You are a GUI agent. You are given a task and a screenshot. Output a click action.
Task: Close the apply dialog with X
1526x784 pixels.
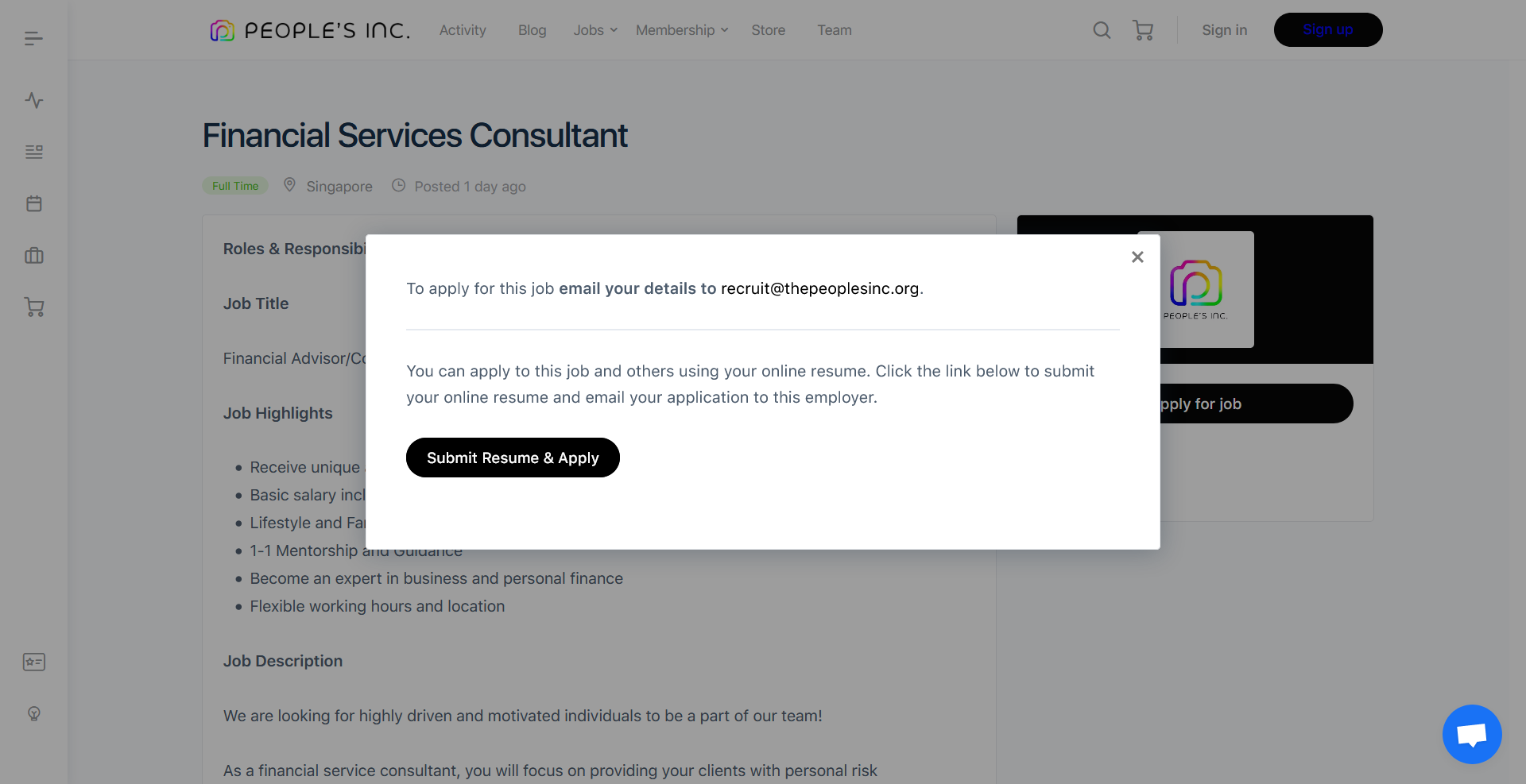(1137, 257)
